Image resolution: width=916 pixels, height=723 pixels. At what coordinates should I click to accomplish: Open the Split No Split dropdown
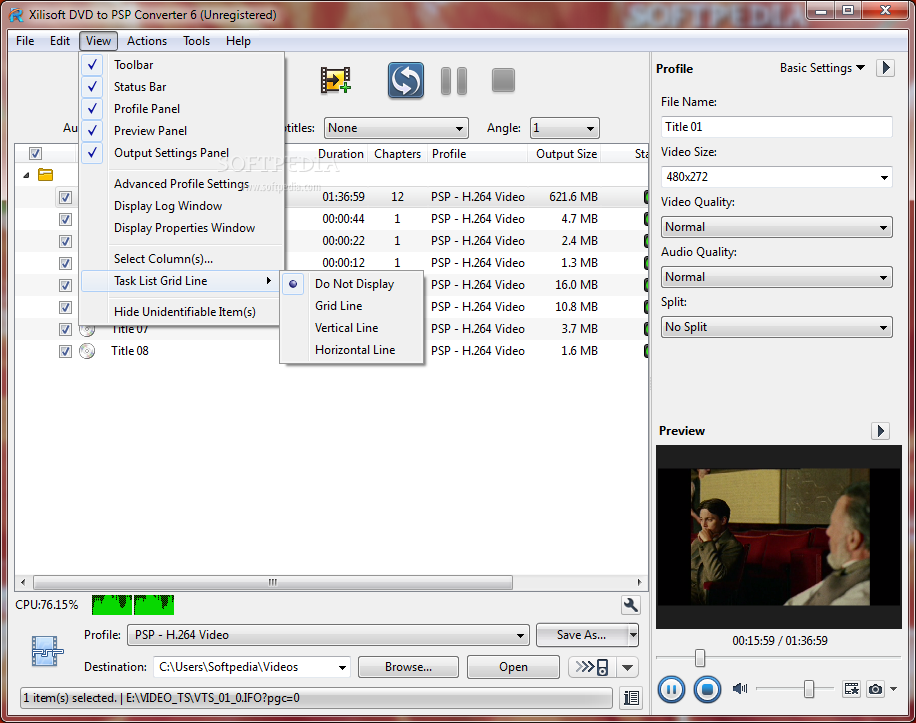(776, 327)
